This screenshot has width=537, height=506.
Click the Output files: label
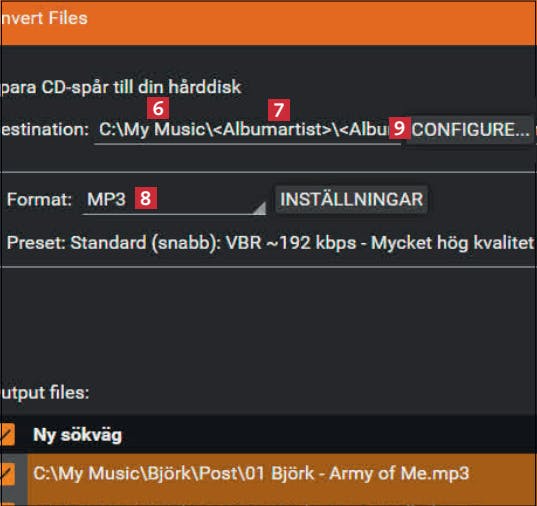[x=45, y=393]
